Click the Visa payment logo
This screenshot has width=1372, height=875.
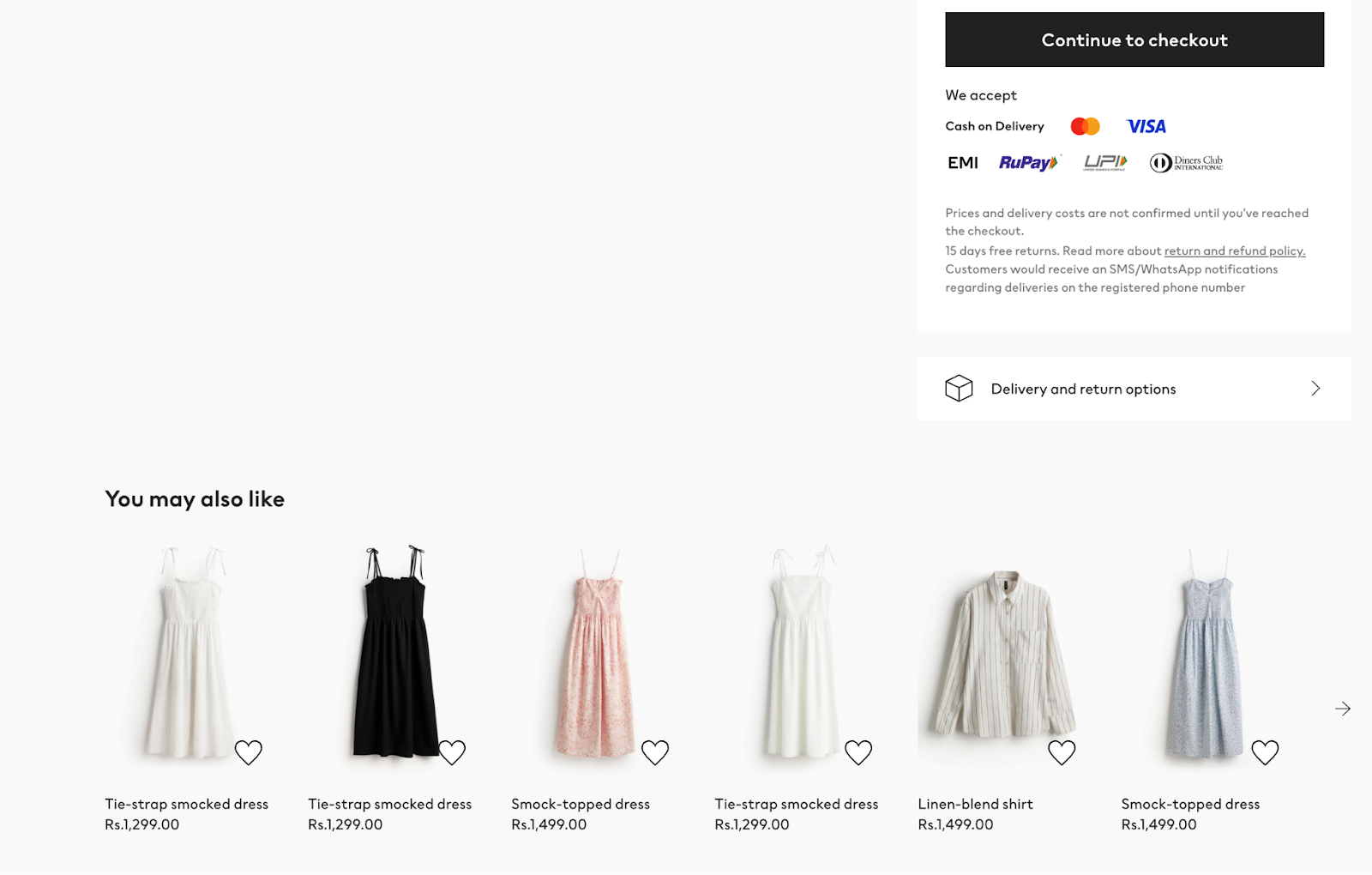1146,127
